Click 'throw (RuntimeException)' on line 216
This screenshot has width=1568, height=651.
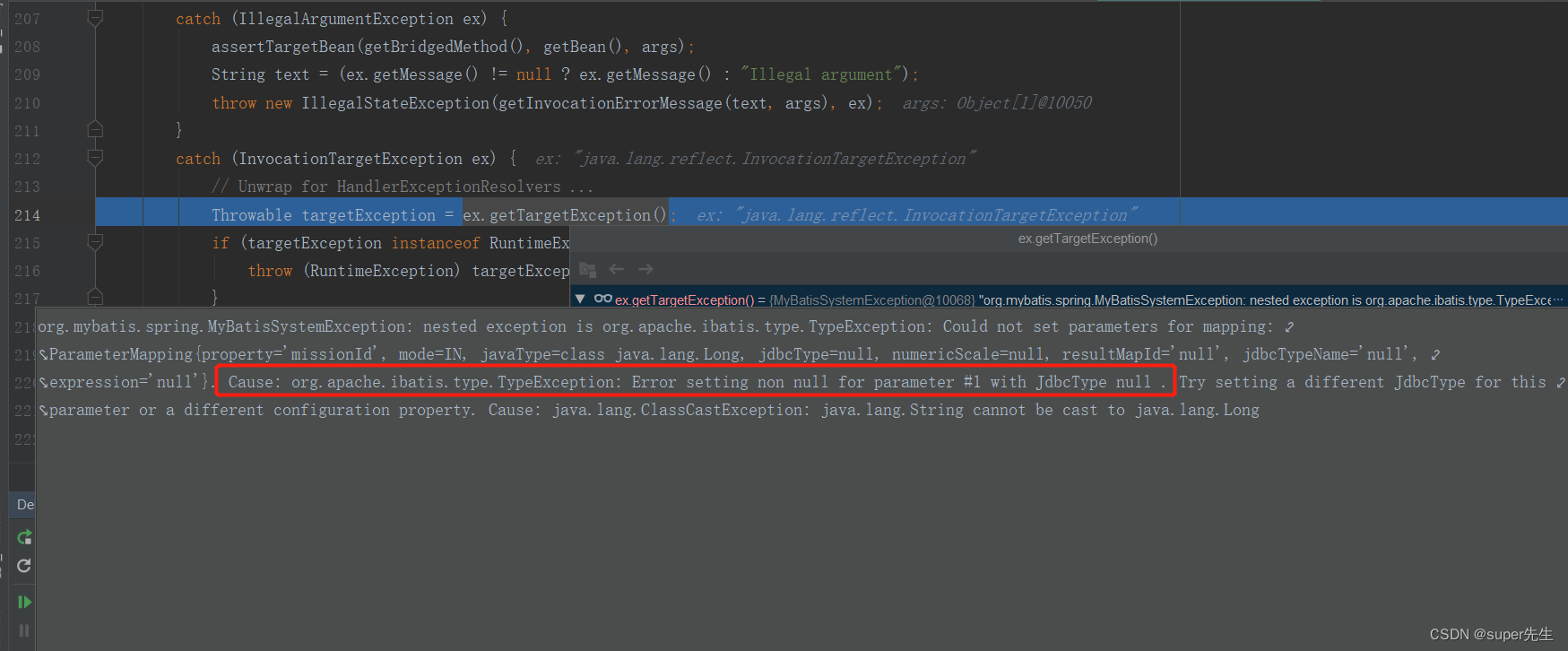(x=354, y=271)
